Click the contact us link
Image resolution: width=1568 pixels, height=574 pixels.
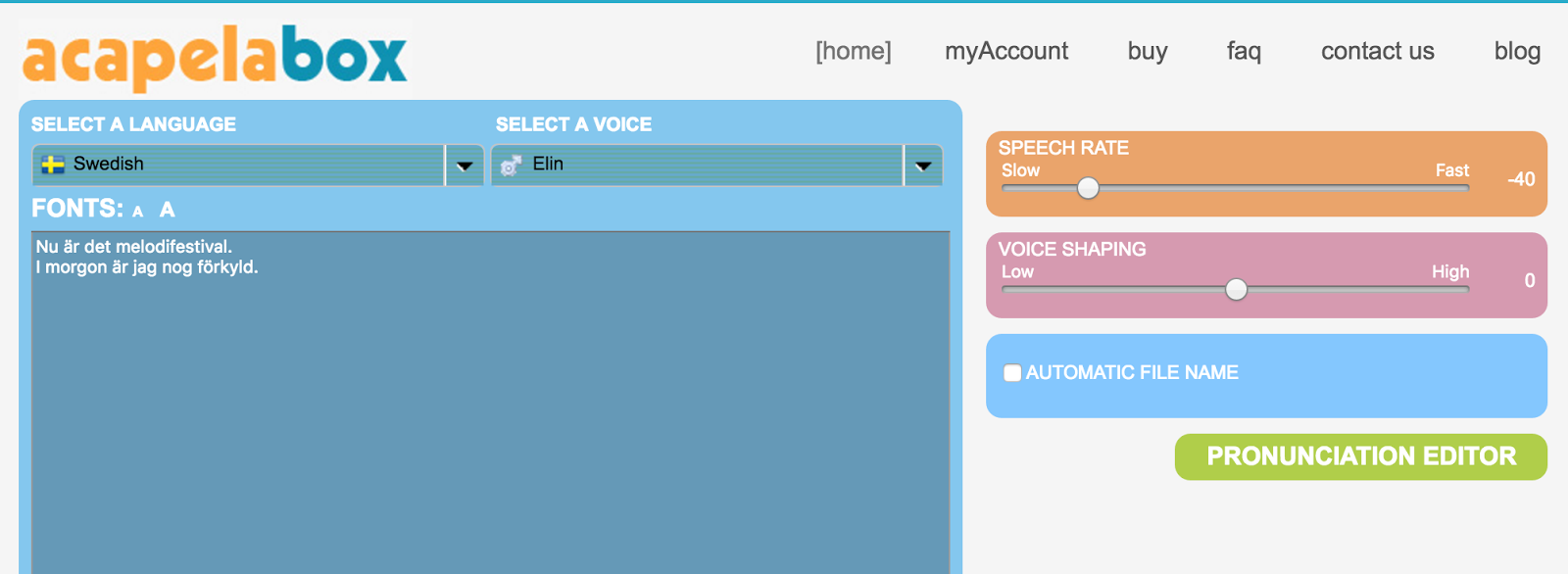pyautogui.click(x=1377, y=51)
